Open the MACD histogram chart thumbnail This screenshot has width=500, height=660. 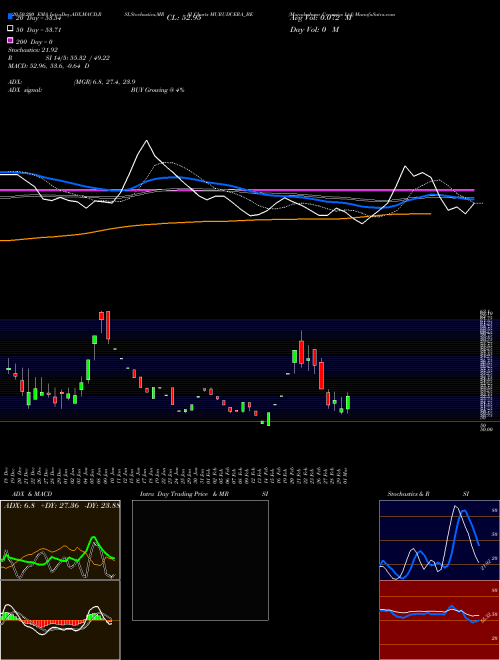[60, 620]
